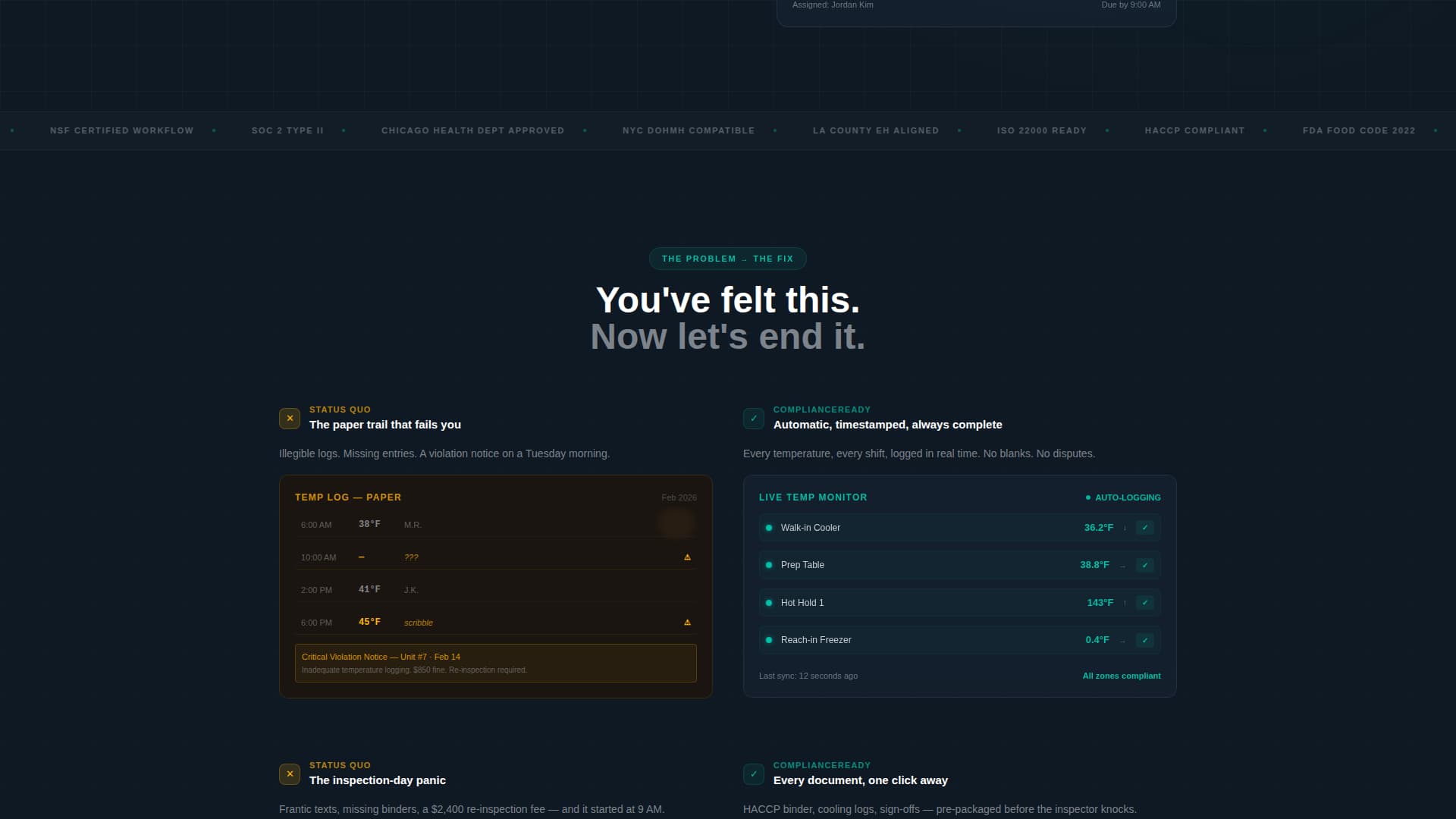Click 'FDA FOOD CODE 2022' in the ticker
Screen dimensions: 1456x819
coord(1359,130)
